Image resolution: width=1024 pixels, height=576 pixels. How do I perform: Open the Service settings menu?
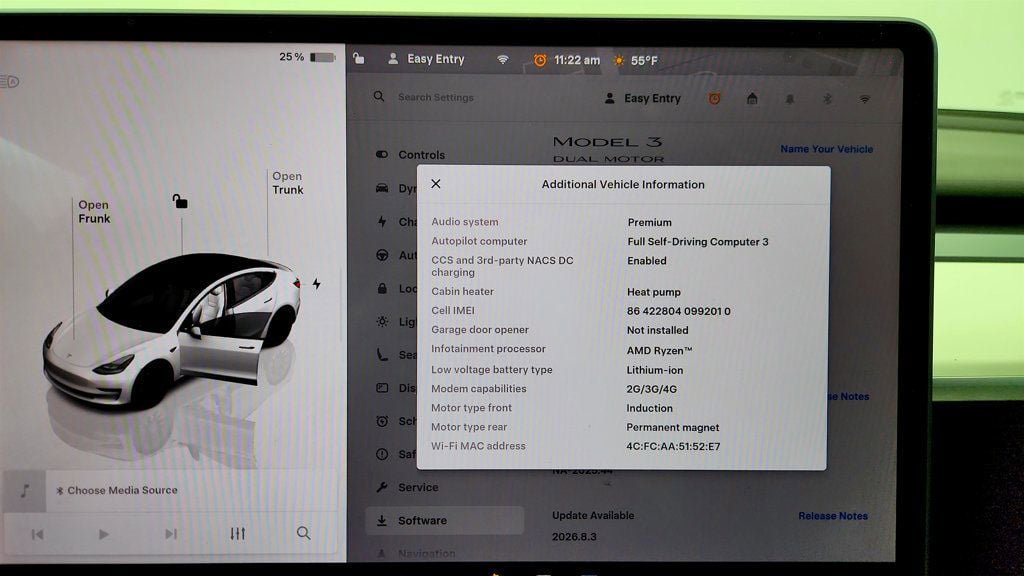point(408,487)
